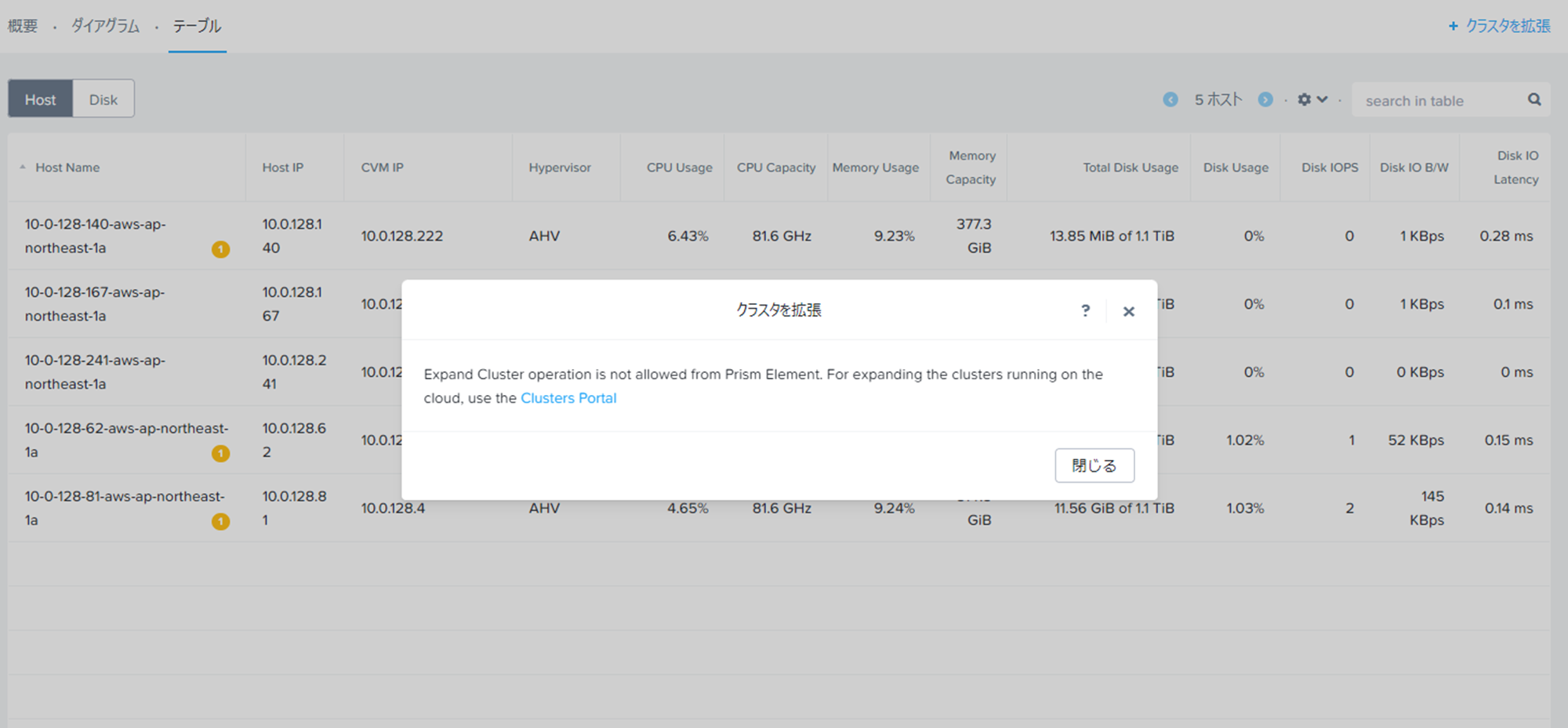Click the 145 KBps value
The image size is (1568, 728).
tap(1427, 509)
